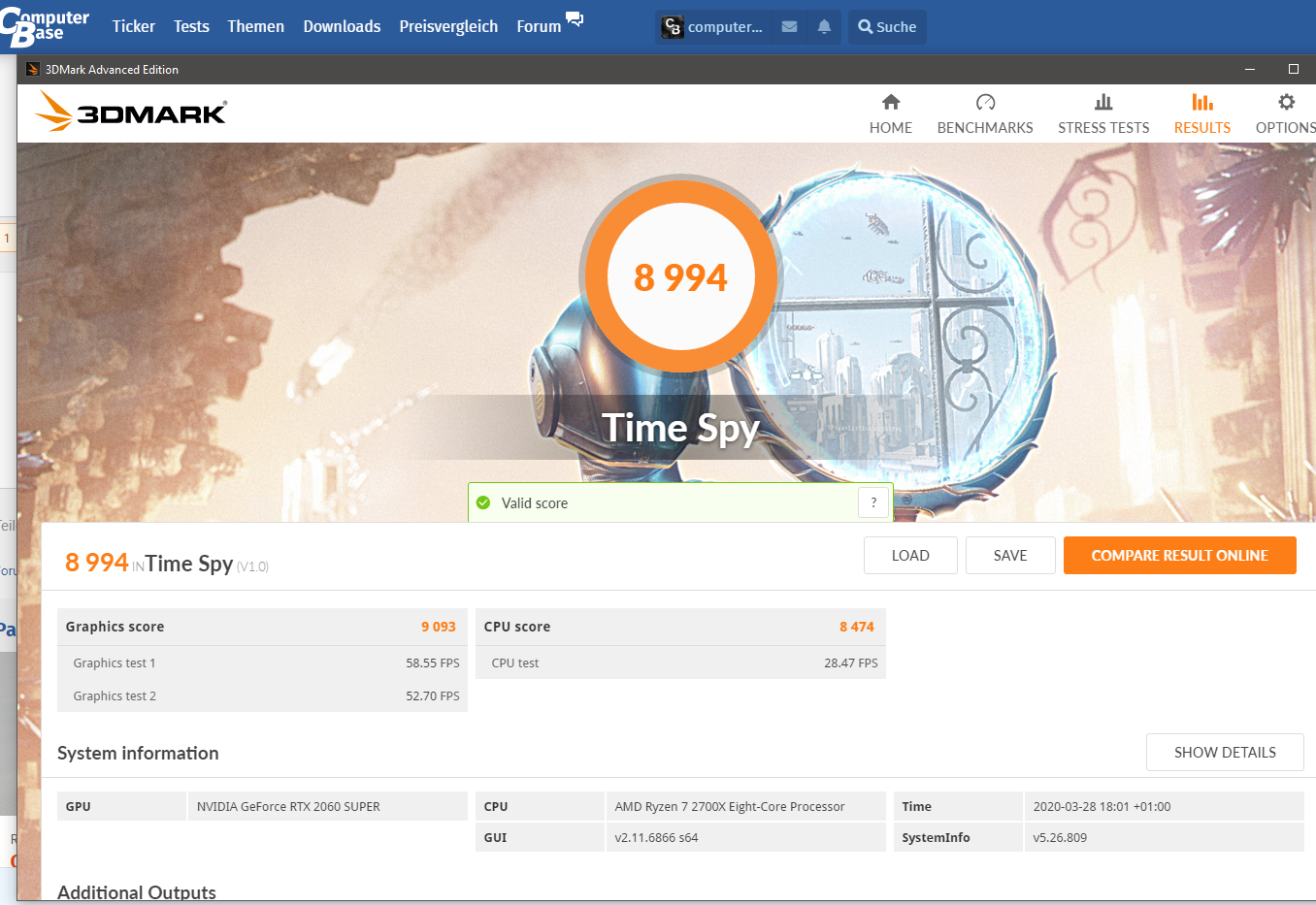Click the ComputerBase user avatar icon
Viewport: 1316px width, 905px height.
pos(673,27)
